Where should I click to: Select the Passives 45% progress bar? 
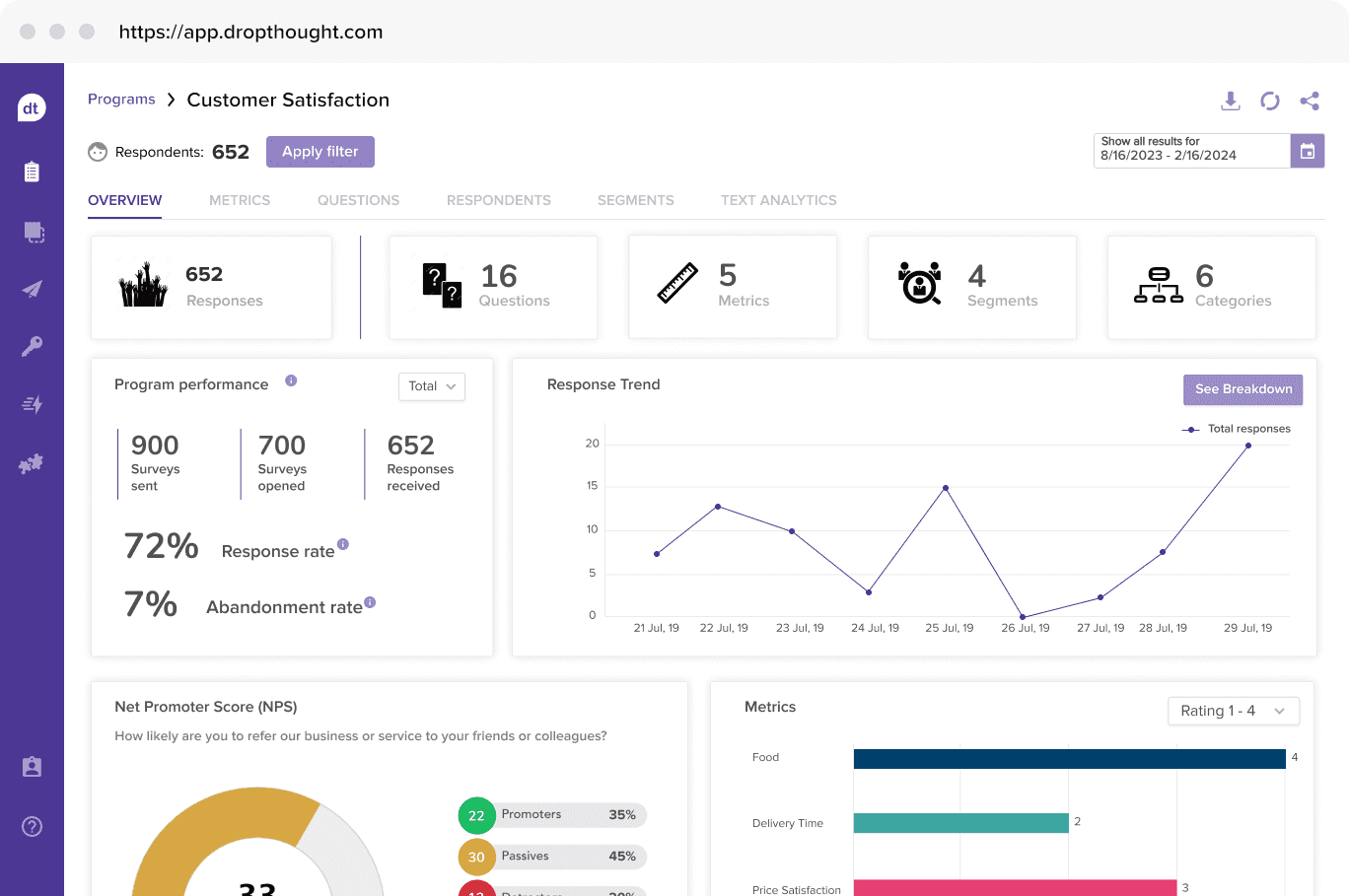[570, 857]
